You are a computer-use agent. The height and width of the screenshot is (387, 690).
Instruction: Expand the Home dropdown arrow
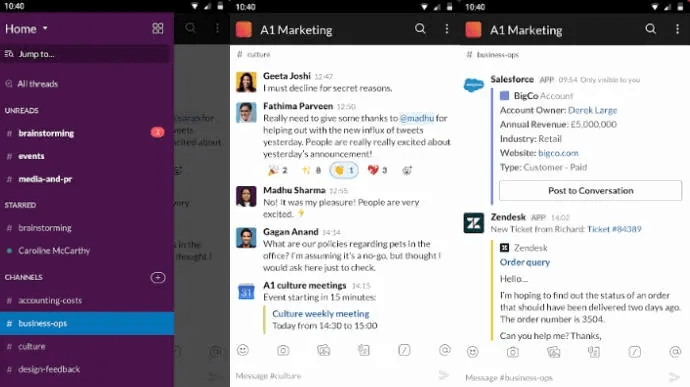[45, 29]
